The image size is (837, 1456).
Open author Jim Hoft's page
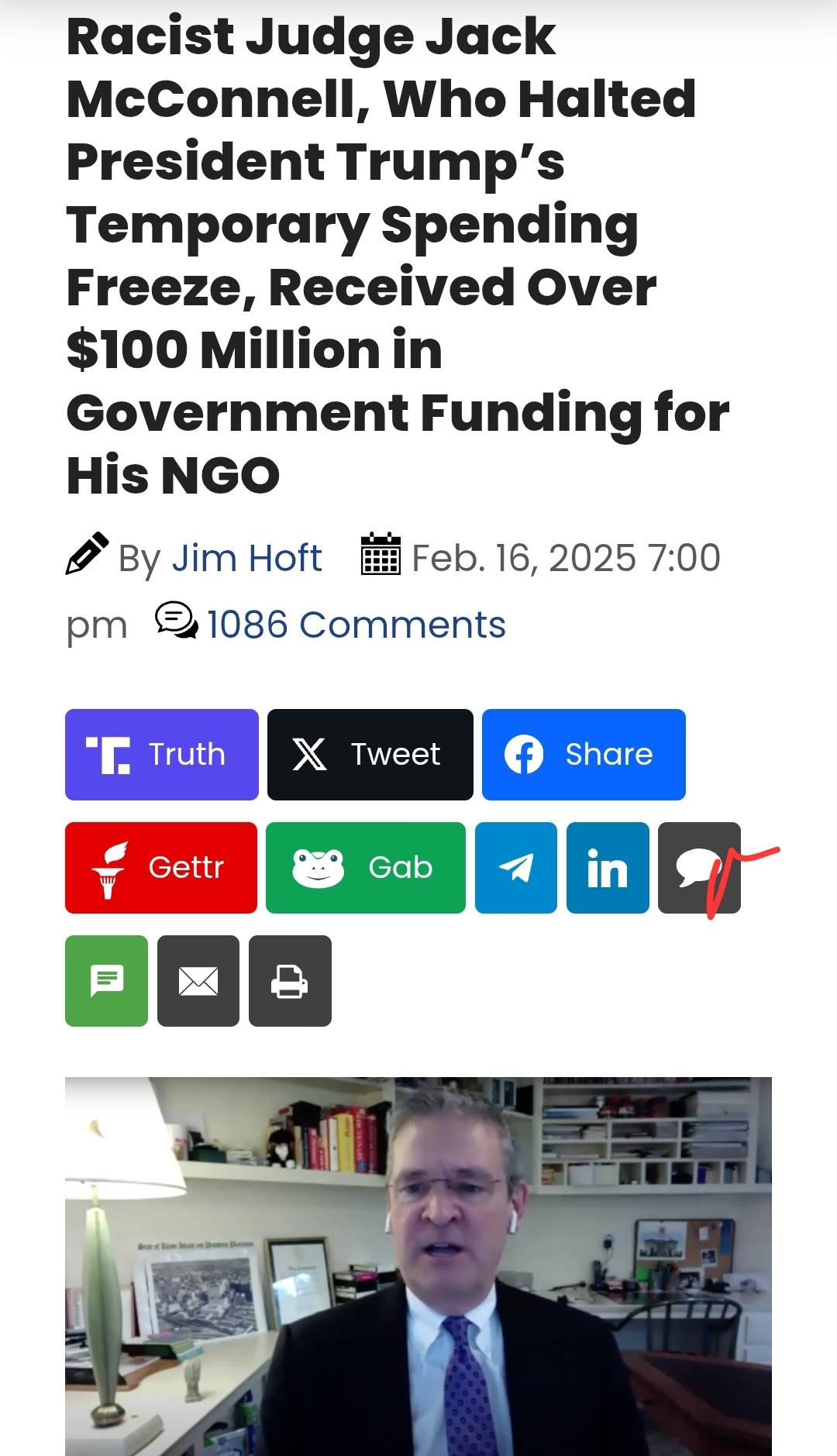pyautogui.click(x=246, y=558)
